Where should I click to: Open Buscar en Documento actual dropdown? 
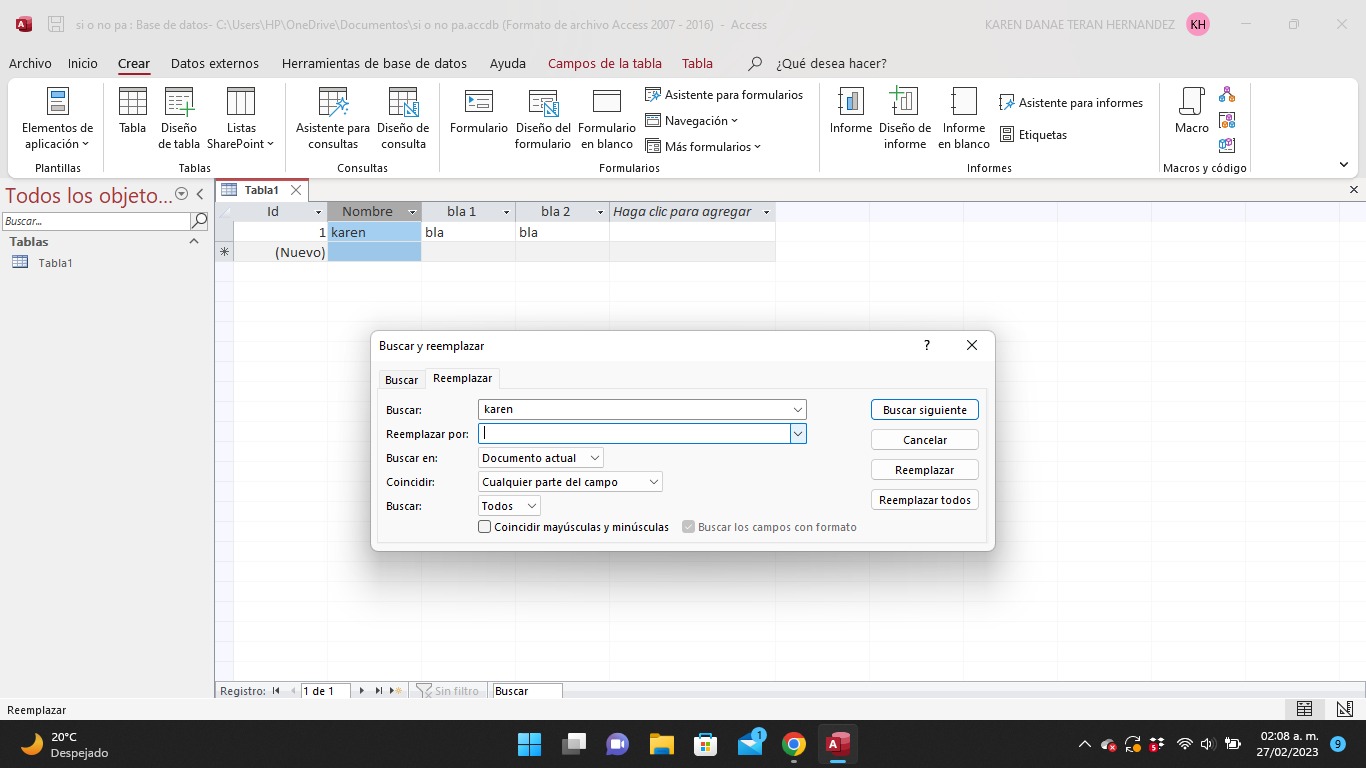click(x=595, y=458)
